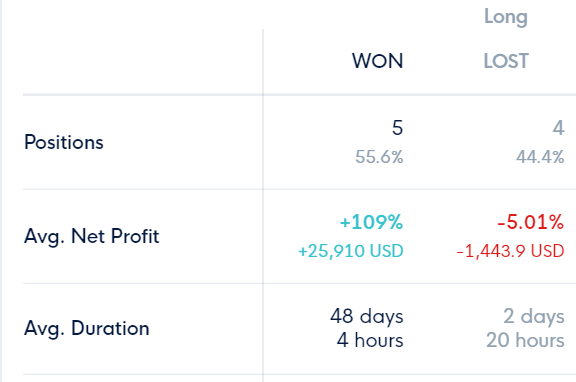576x382 pixels.
Task: Click the 48 days duration text
Action: tap(367, 316)
